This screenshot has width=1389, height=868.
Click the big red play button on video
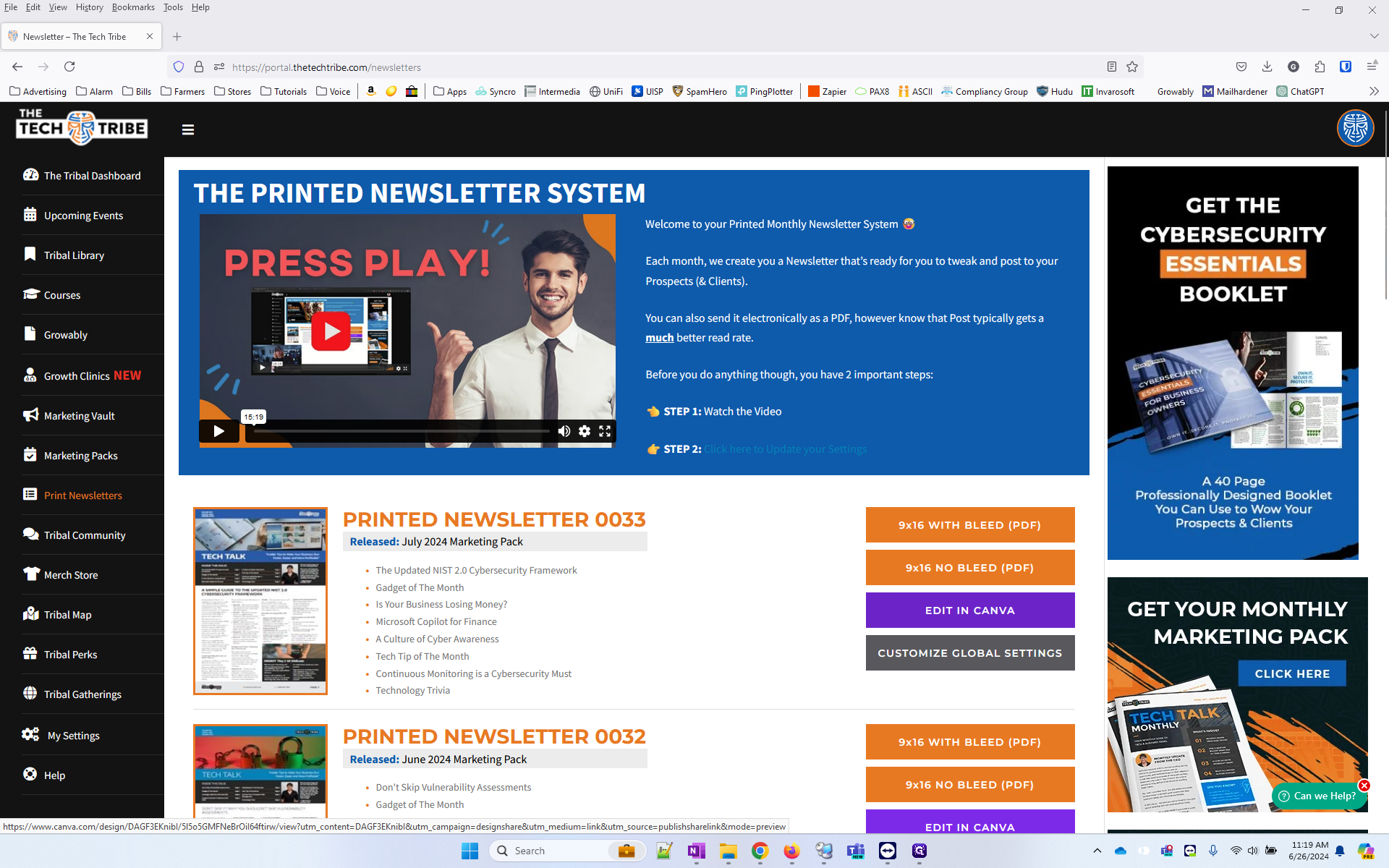(x=331, y=331)
